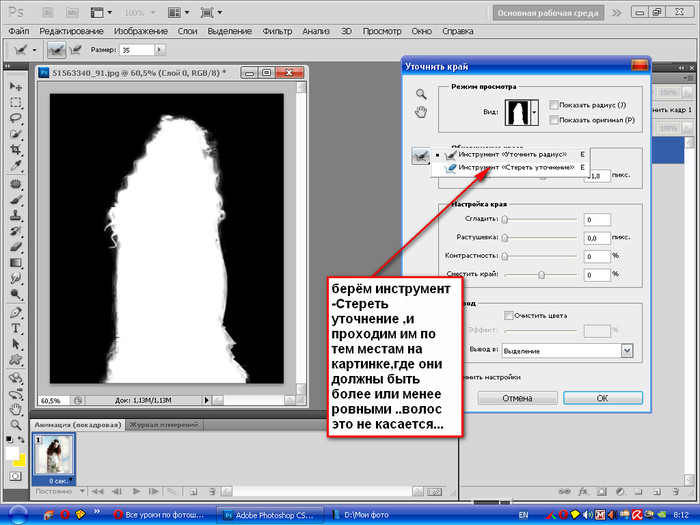Open the «Файл» menu

point(18,31)
